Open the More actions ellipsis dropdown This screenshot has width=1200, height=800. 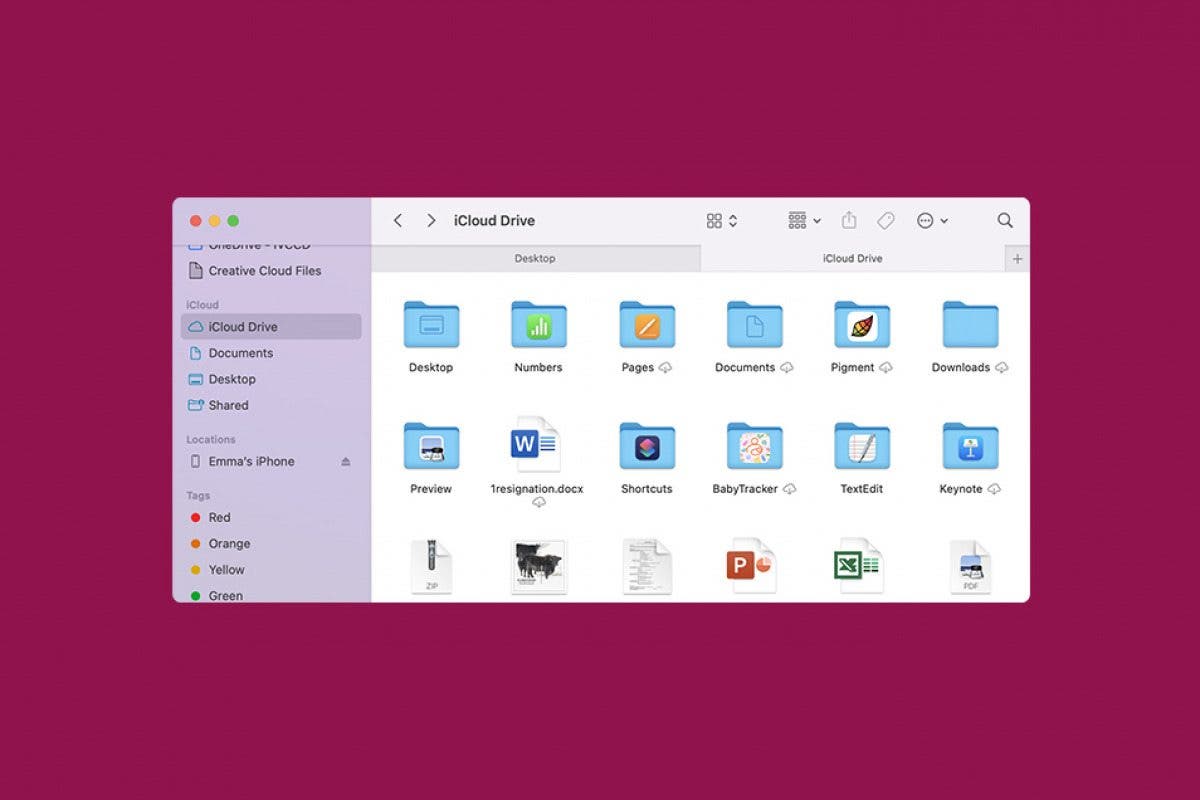click(x=932, y=220)
